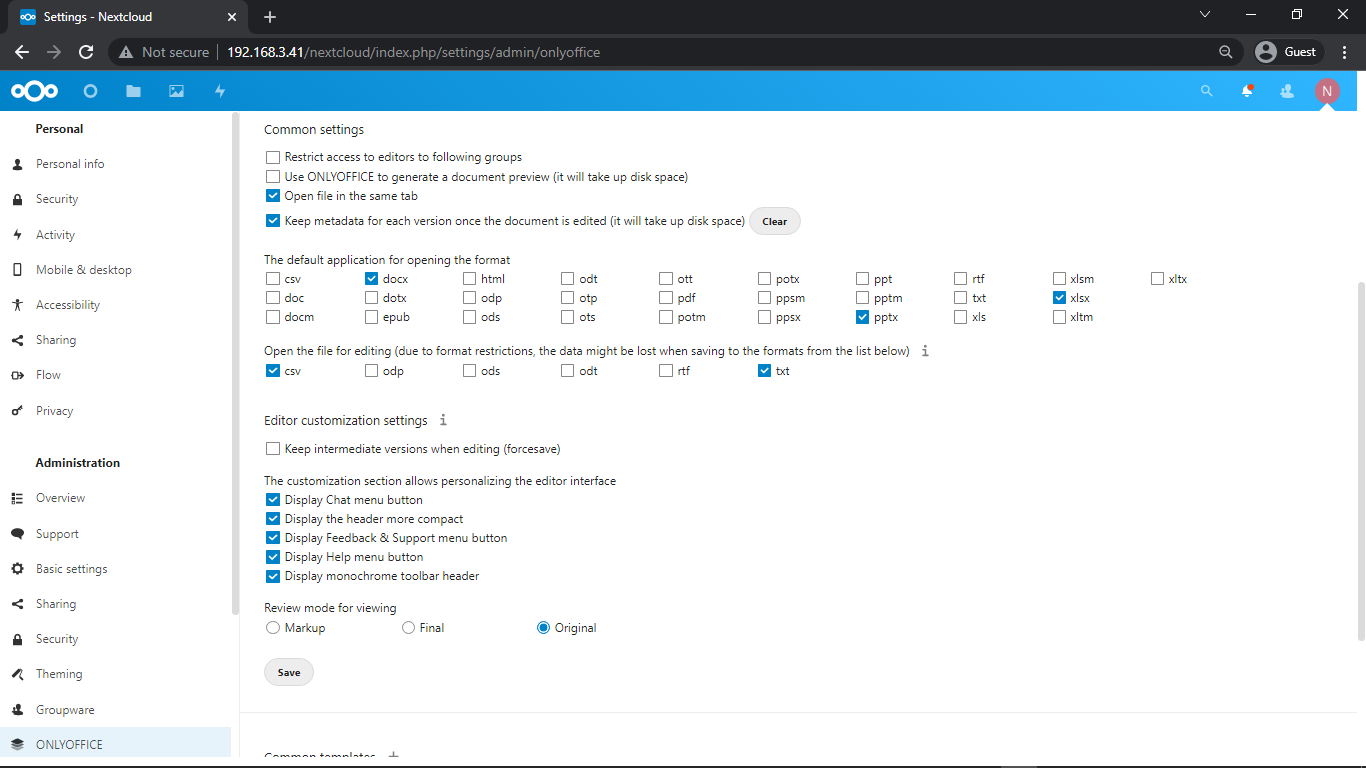Uncheck Keep metadata for each version
This screenshot has height=768, width=1366.
click(x=273, y=221)
